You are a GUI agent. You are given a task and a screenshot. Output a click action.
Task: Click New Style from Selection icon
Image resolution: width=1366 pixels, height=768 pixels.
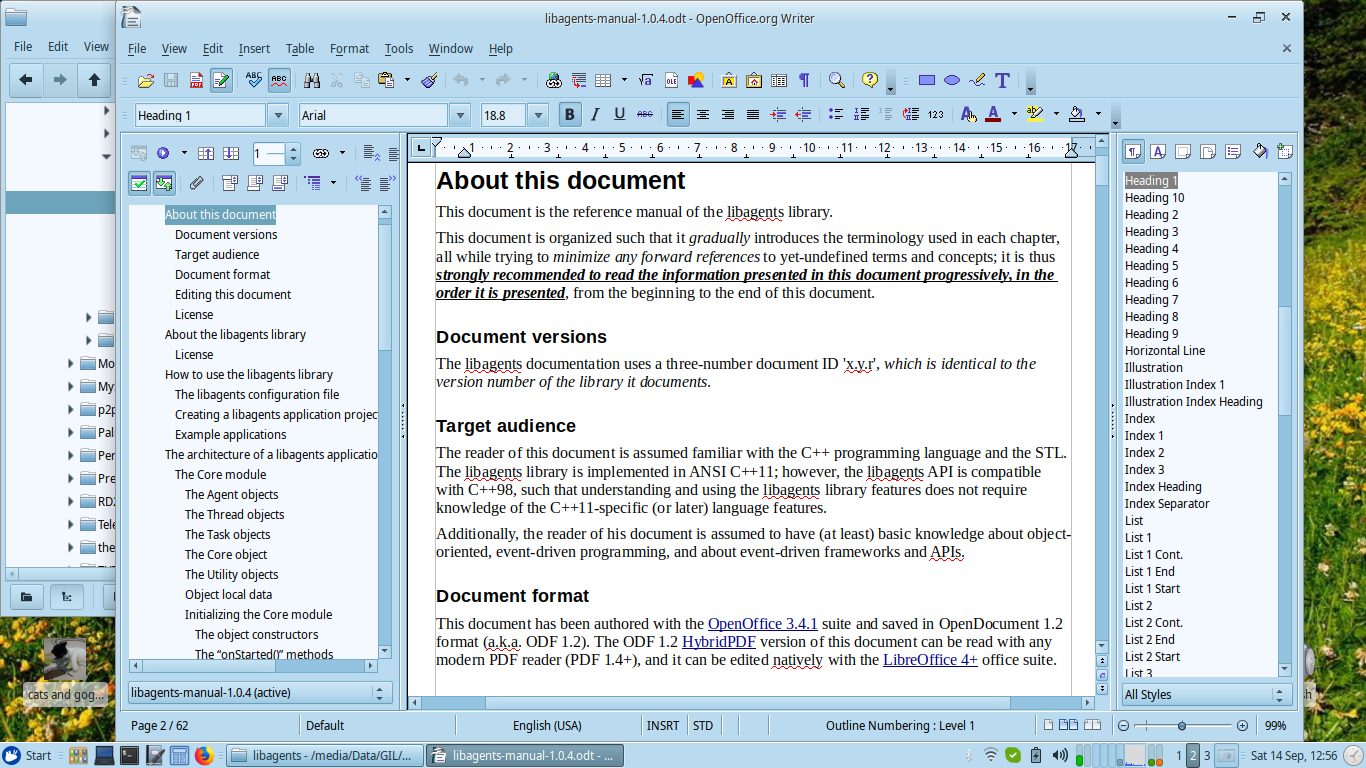[x=1285, y=152]
